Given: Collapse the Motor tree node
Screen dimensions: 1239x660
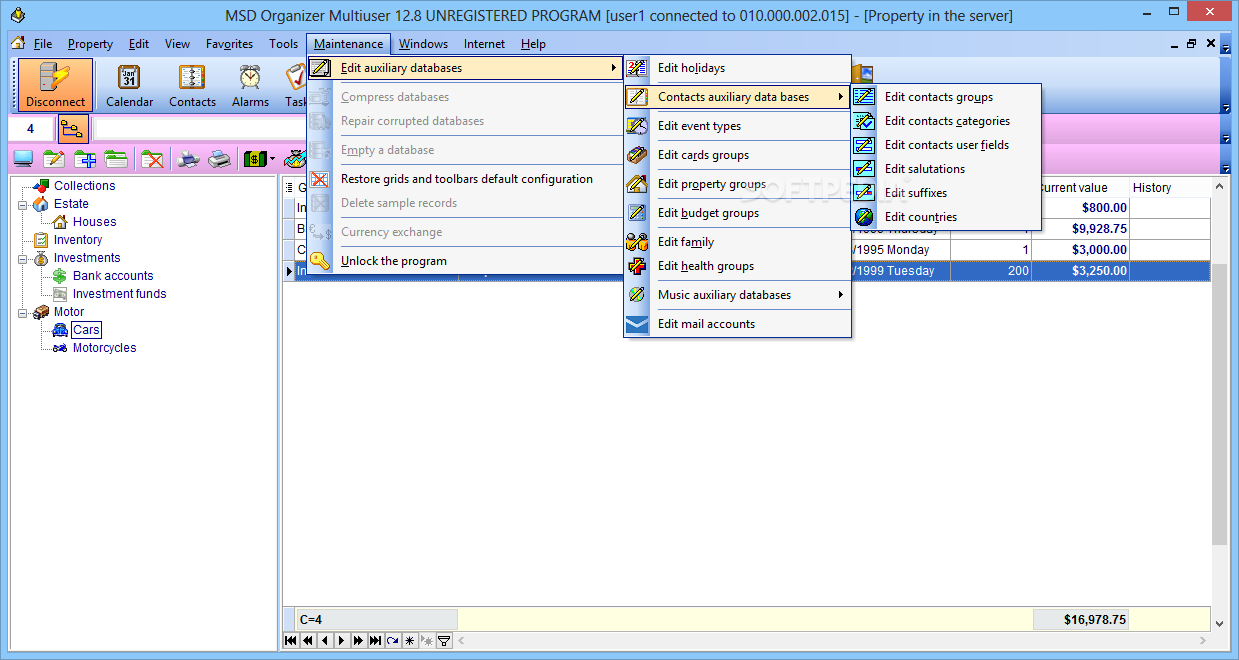Looking at the screenshot, I should 22,312.
